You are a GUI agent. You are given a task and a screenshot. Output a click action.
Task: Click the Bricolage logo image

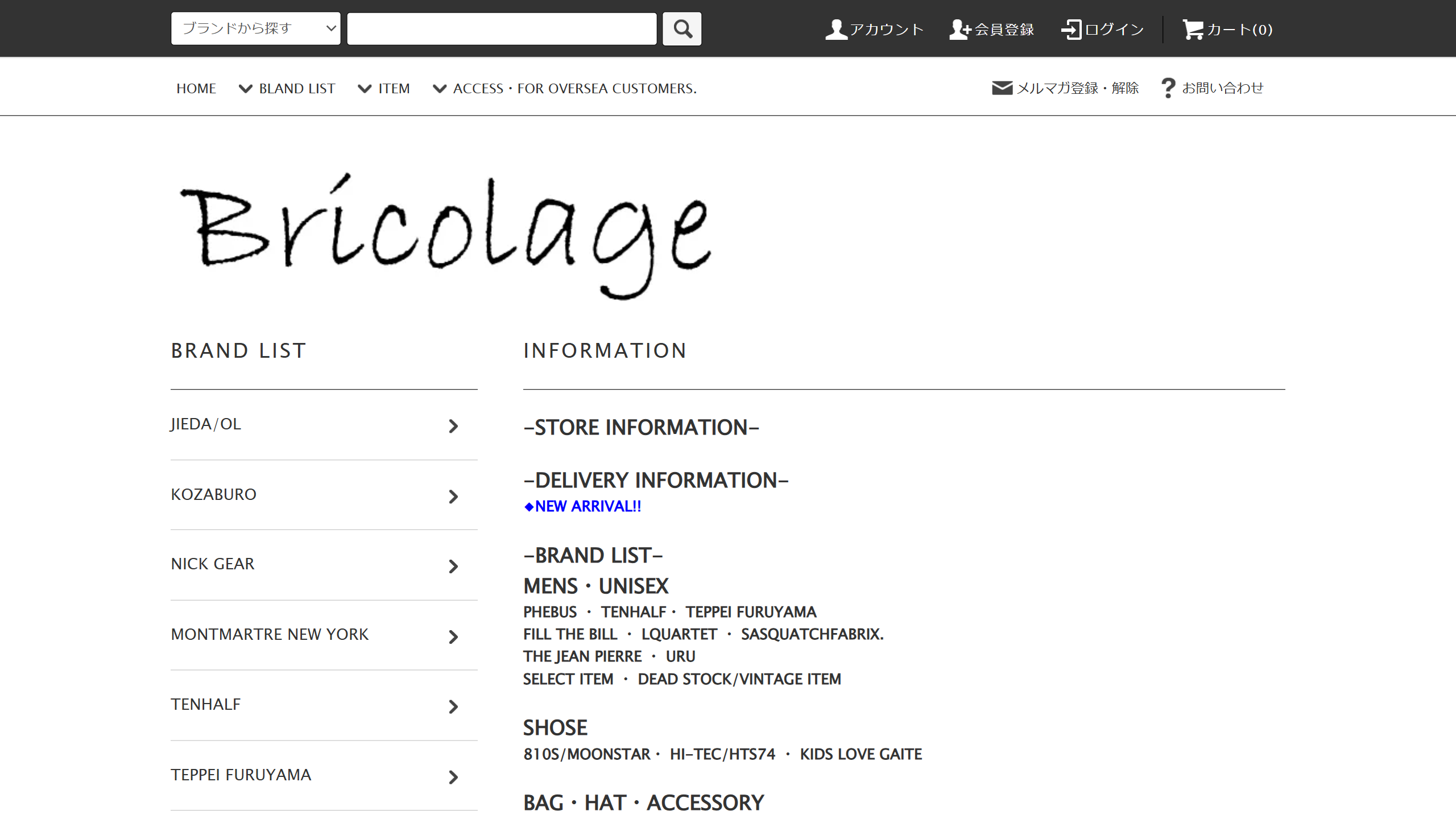click(x=445, y=235)
